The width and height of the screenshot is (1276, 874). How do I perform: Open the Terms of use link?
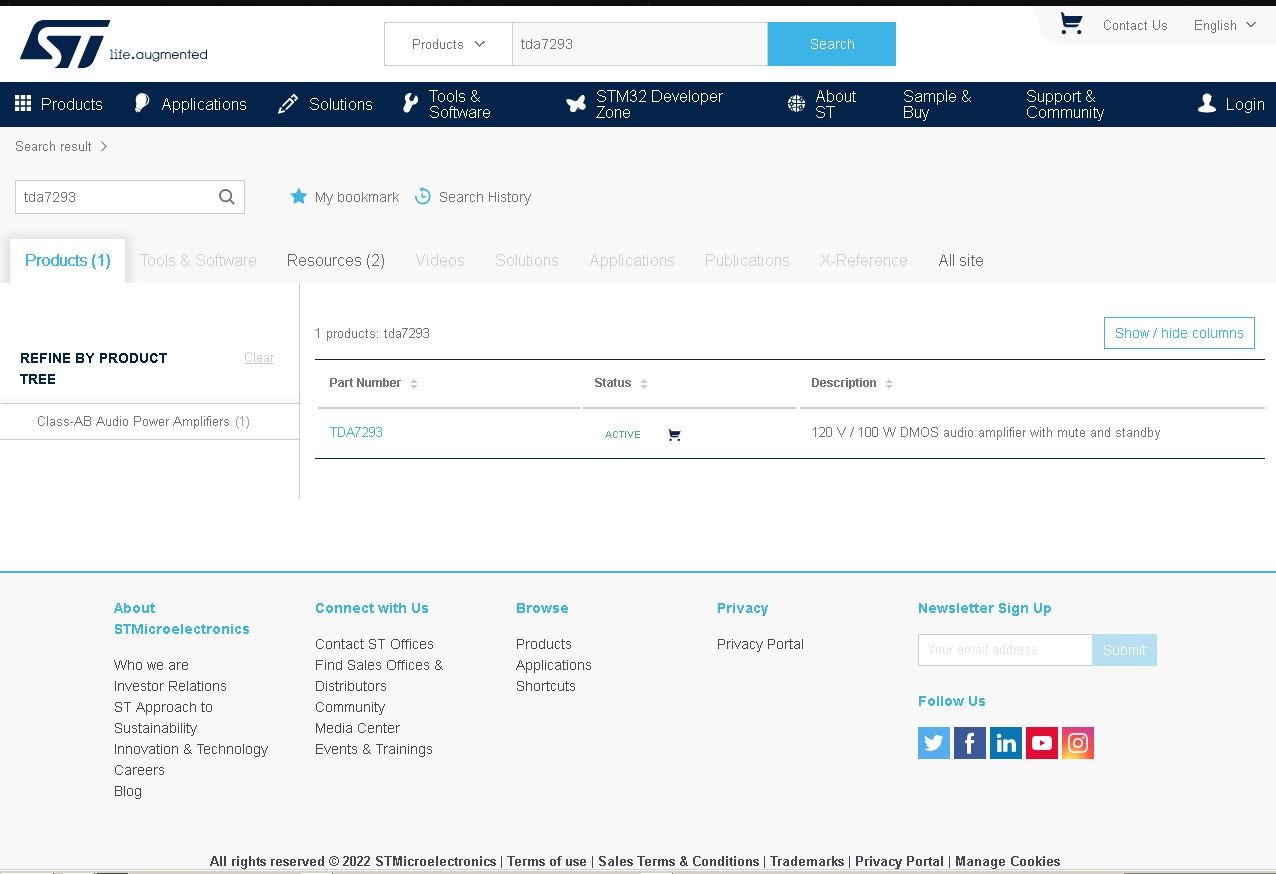tap(547, 861)
